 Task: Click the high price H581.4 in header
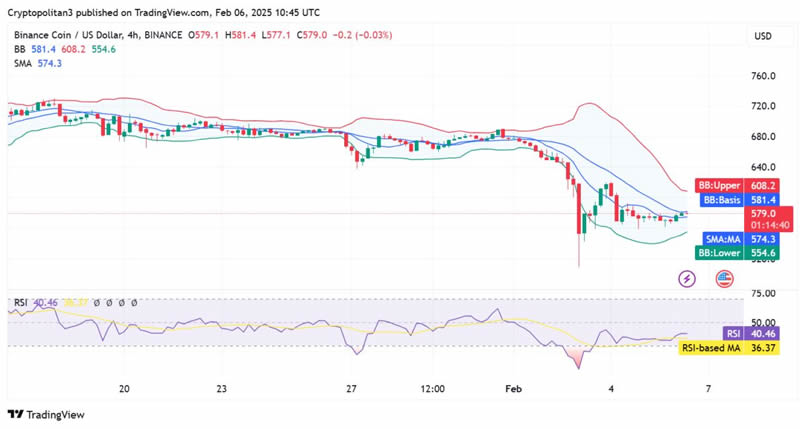(x=240, y=35)
